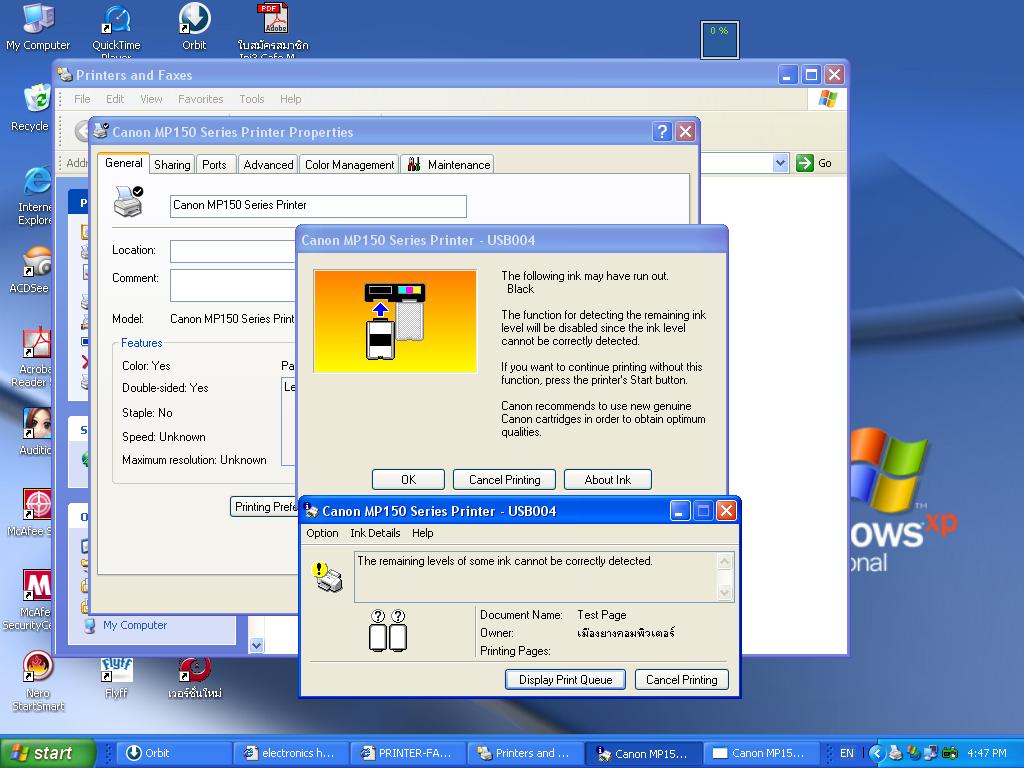The image size is (1024, 768).
Task: Open McAfee SecurityCenter desktop icon
Action: click(29, 600)
